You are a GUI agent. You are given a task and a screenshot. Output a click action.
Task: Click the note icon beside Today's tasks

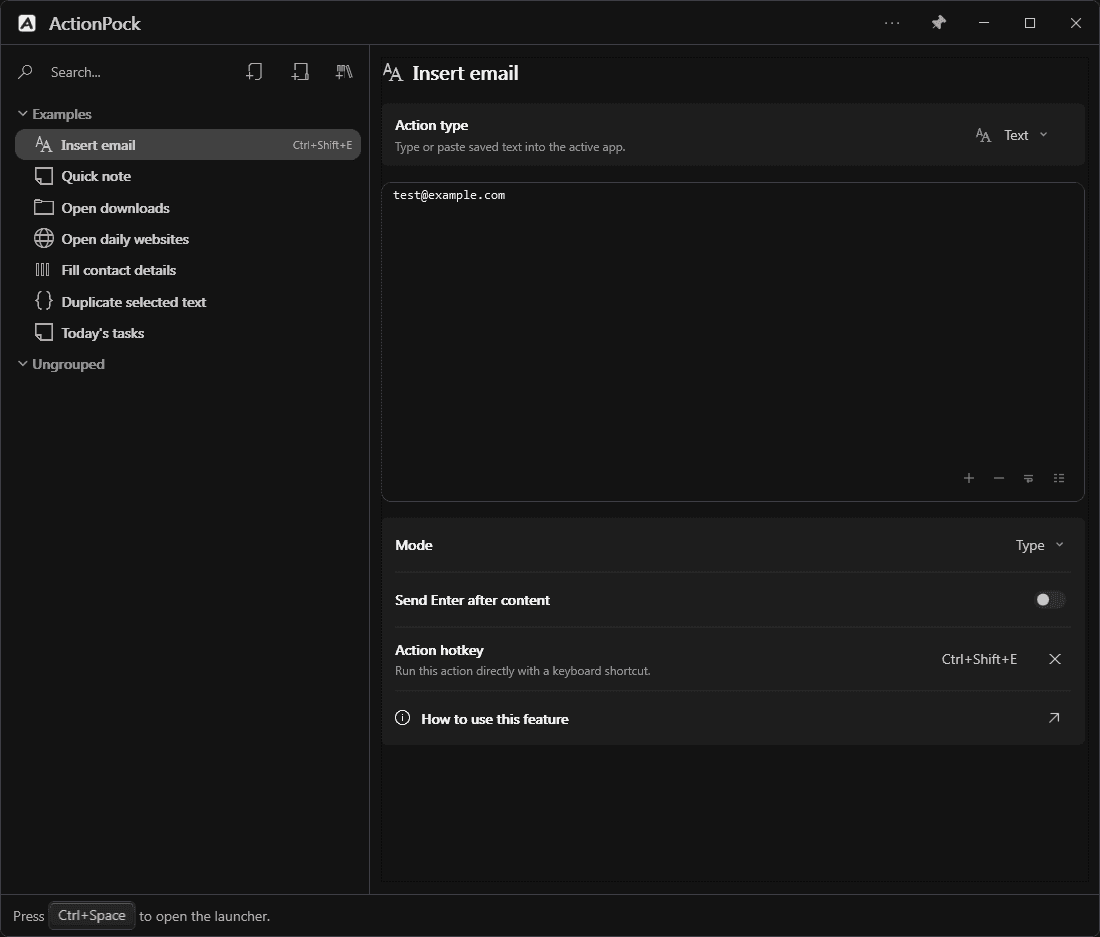tap(43, 332)
